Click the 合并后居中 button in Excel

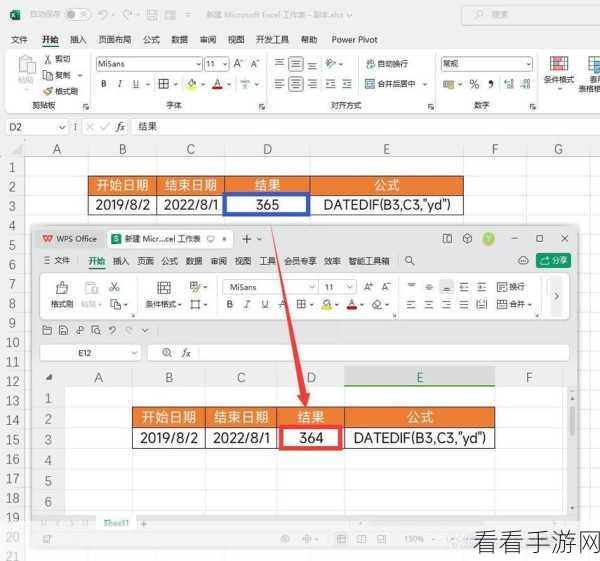tap(390, 84)
